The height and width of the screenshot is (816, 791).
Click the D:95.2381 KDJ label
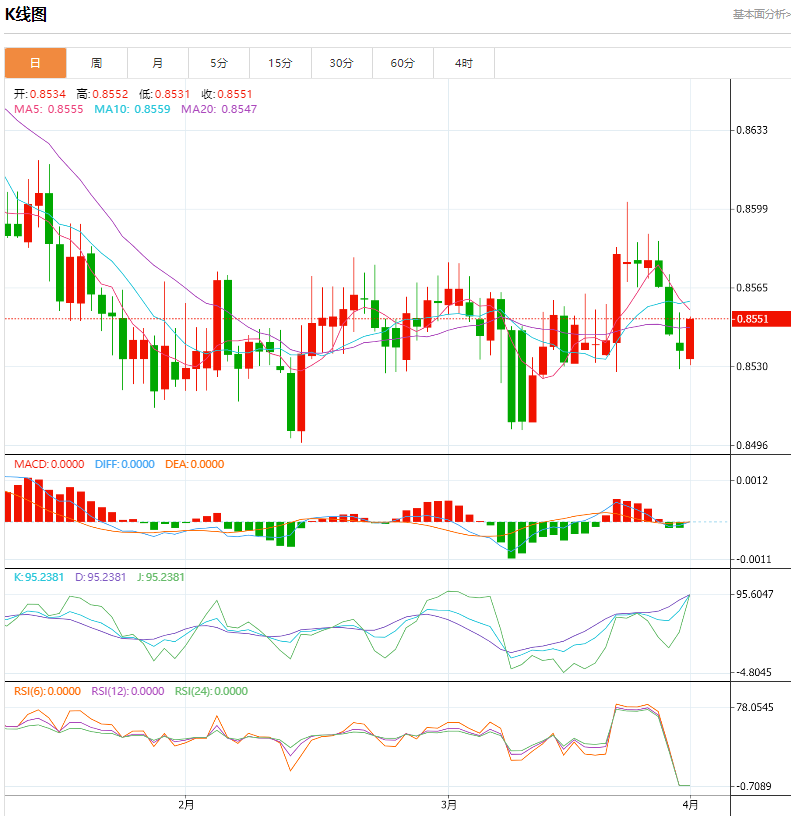click(100, 577)
